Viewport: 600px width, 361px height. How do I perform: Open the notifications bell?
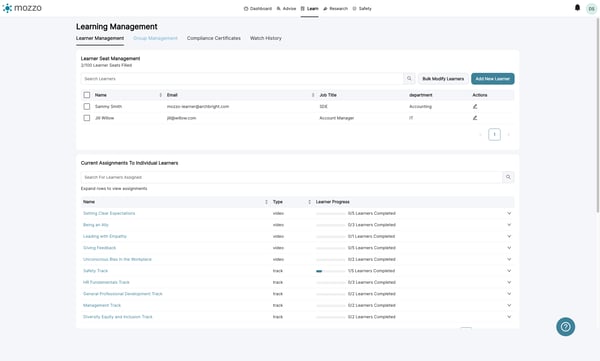[x=577, y=8]
